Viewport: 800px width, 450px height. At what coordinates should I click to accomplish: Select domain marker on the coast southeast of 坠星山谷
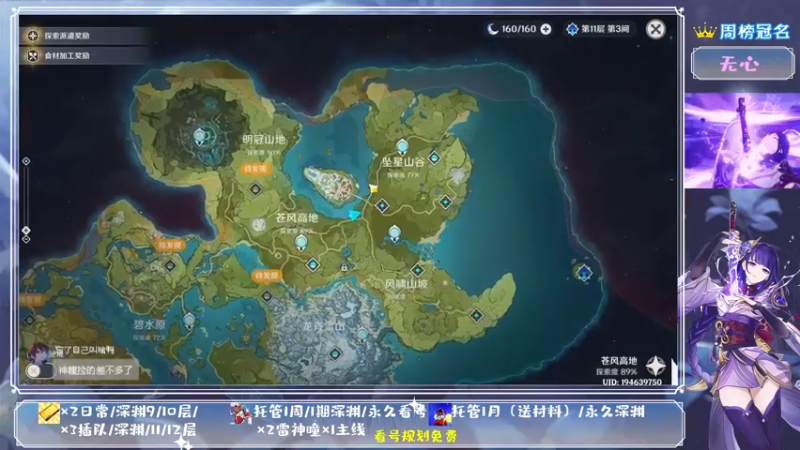[x=445, y=202]
